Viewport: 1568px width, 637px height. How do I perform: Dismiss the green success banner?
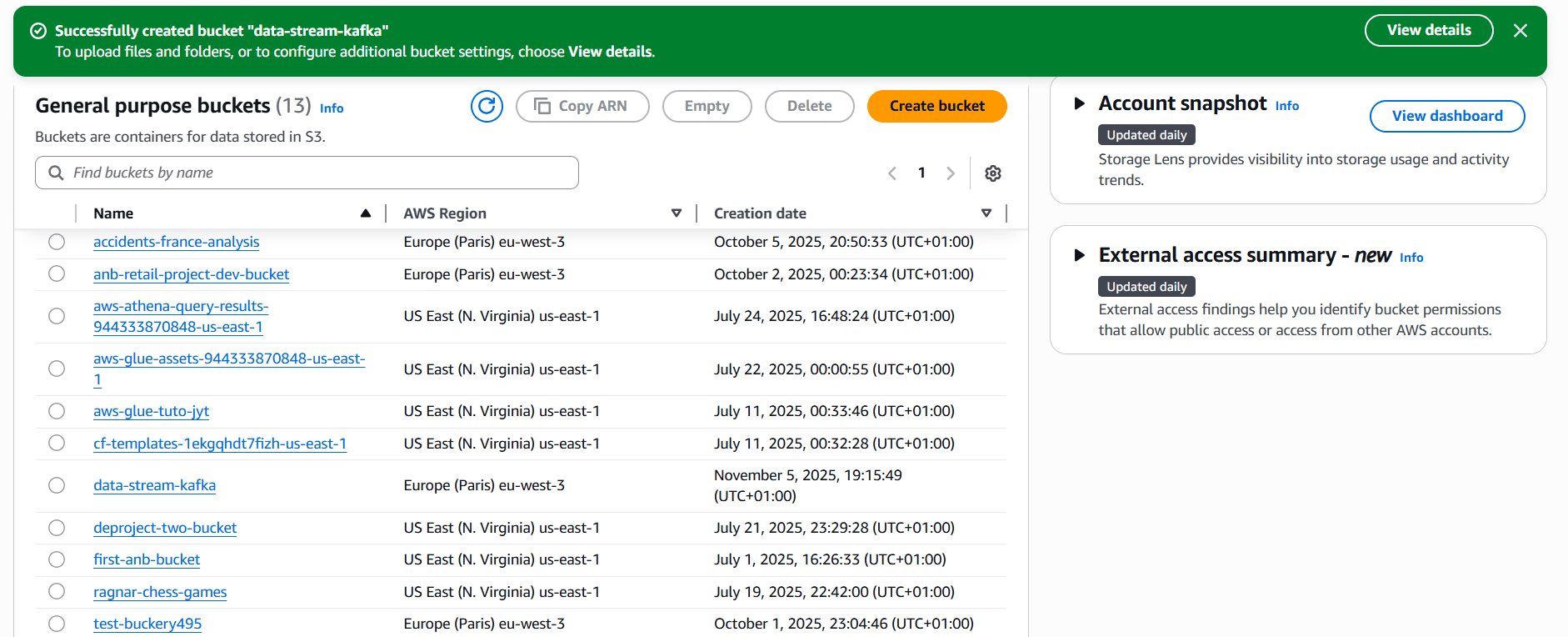(x=1520, y=31)
